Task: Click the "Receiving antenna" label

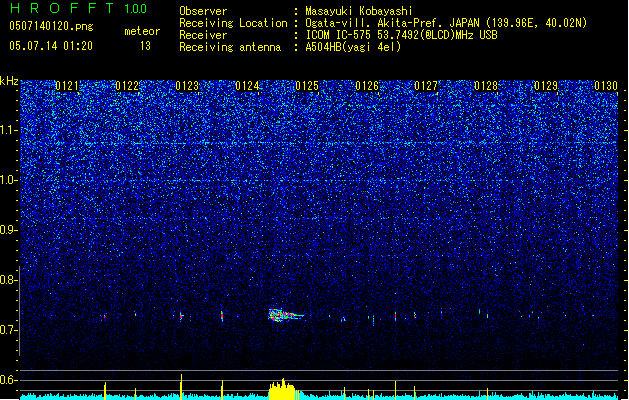Action: coord(230,47)
